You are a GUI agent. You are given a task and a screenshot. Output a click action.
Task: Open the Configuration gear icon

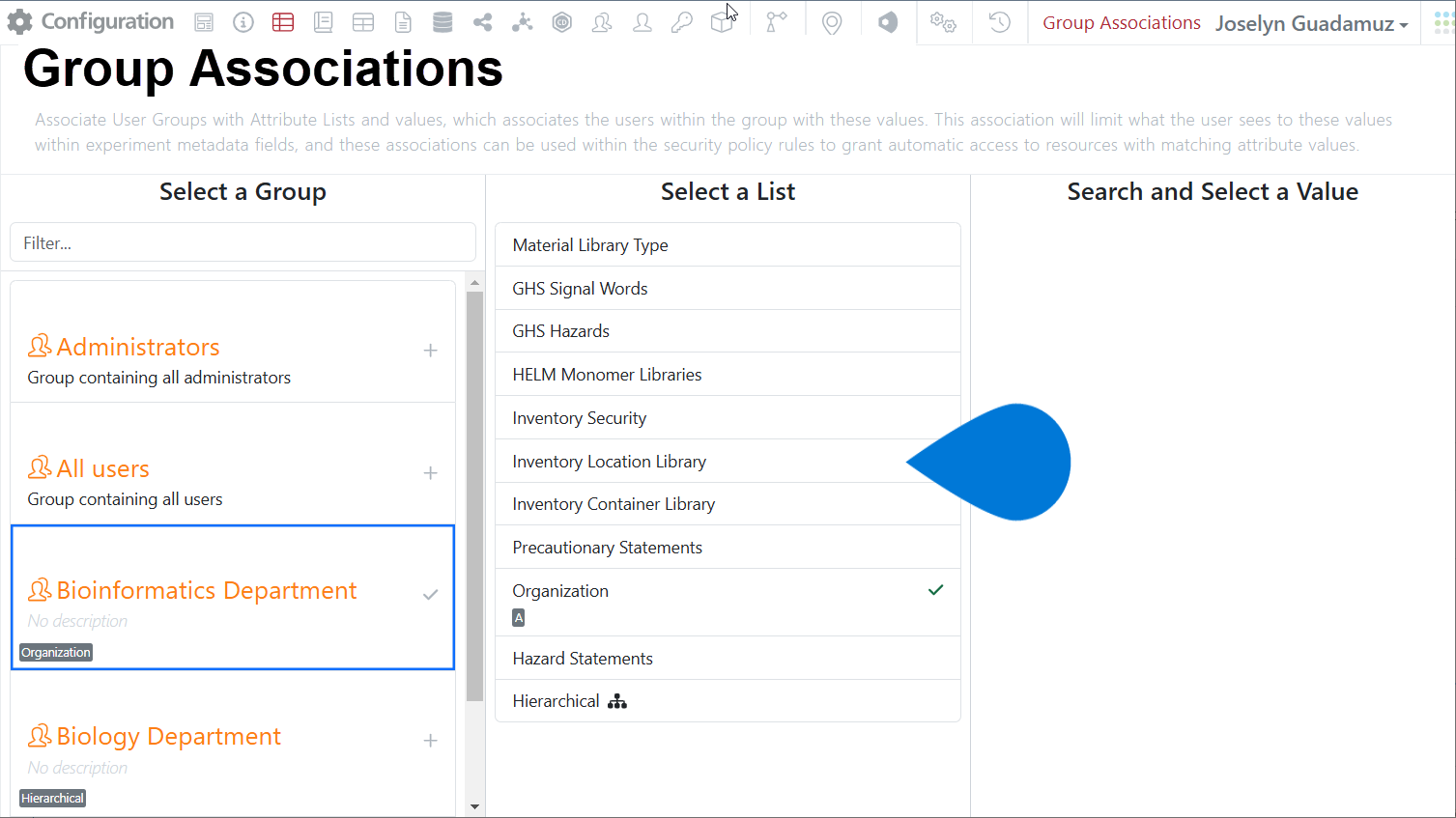[x=19, y=22]
